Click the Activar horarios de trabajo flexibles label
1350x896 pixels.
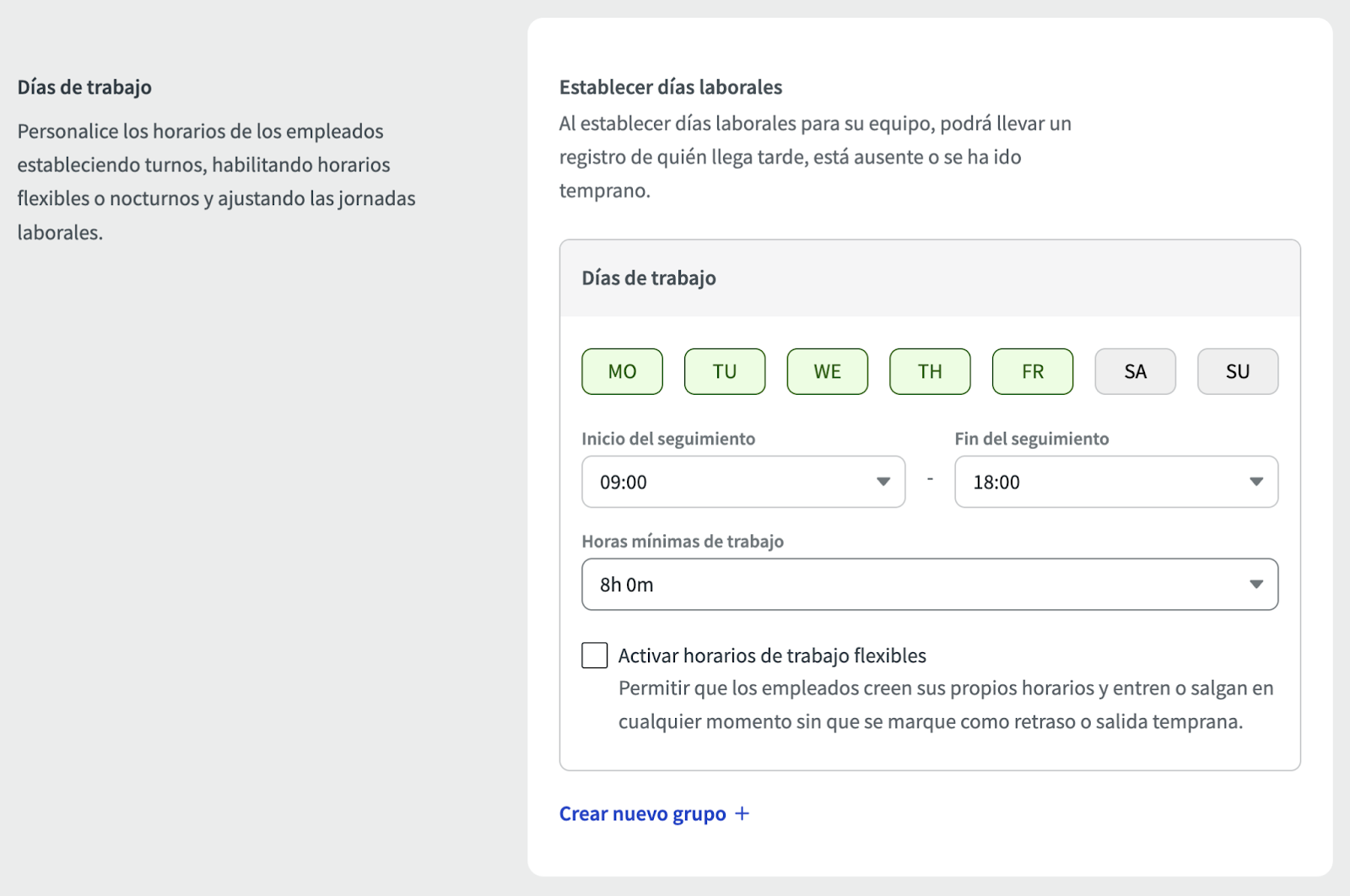click(772, 656)
